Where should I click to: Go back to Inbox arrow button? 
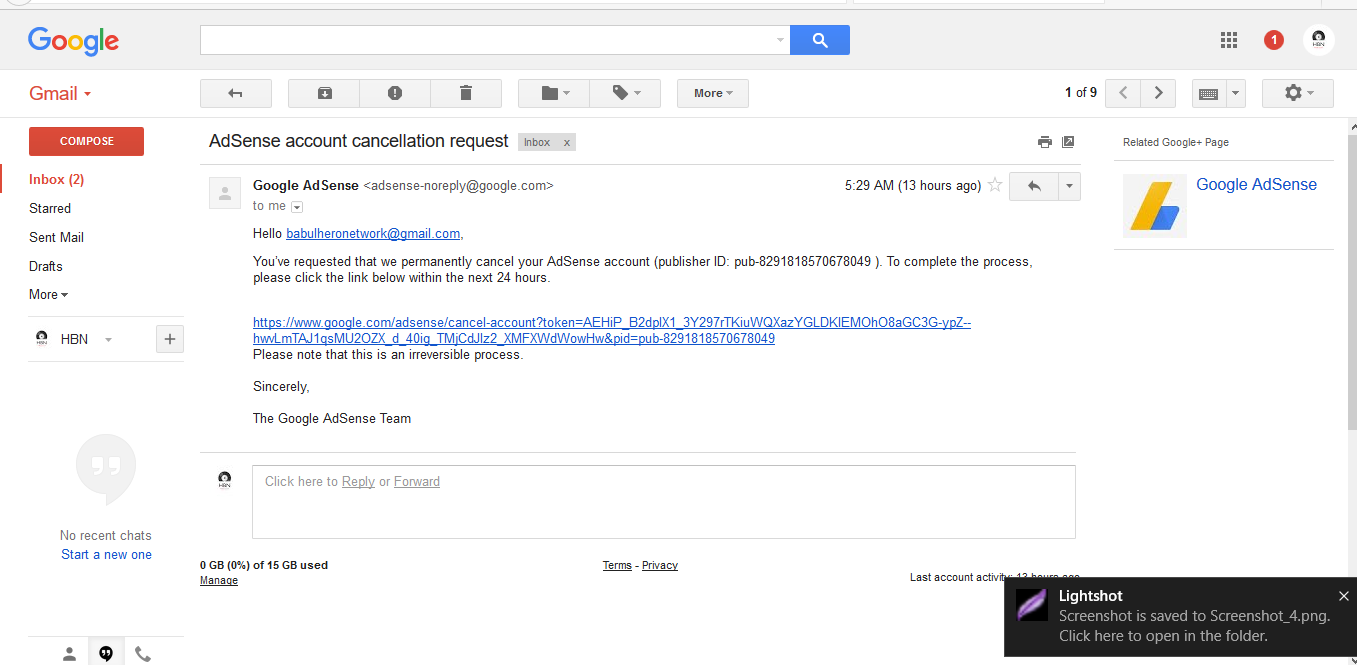(x=236, y=93)
